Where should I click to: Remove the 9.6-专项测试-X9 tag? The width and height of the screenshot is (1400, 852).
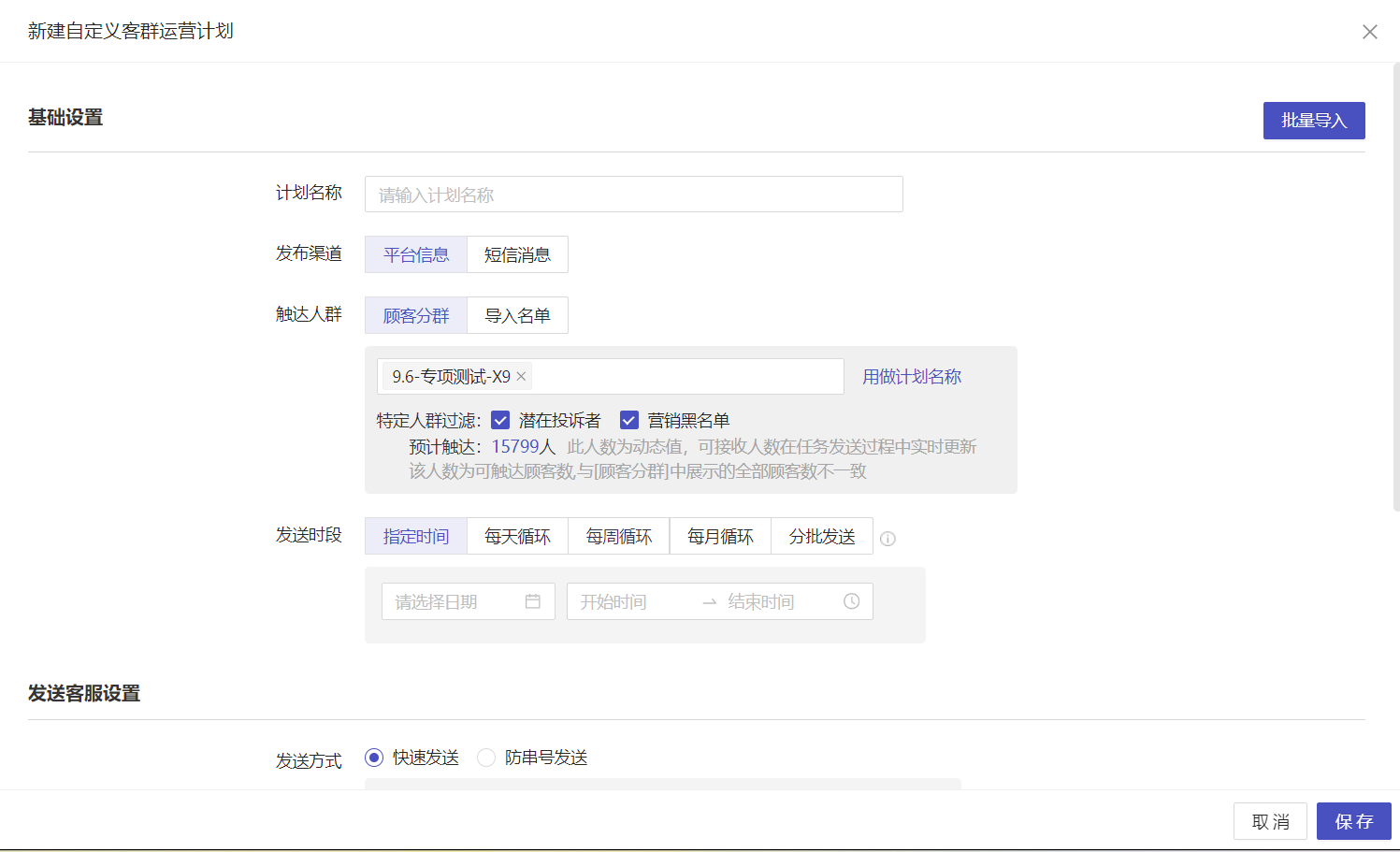(x=522, y=376)
